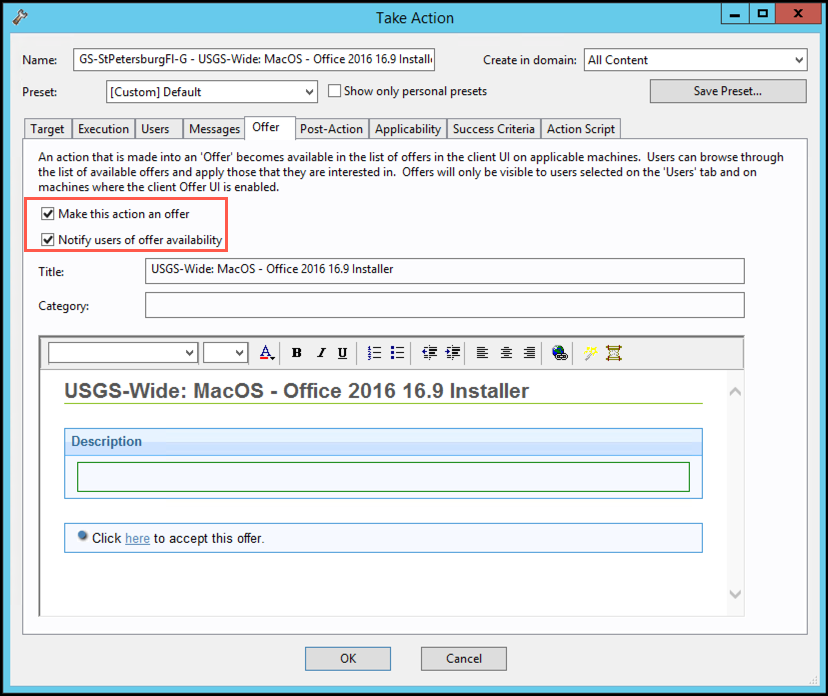Click the Description section header
The height and width of the screenshot is (696, 828).
383,441
